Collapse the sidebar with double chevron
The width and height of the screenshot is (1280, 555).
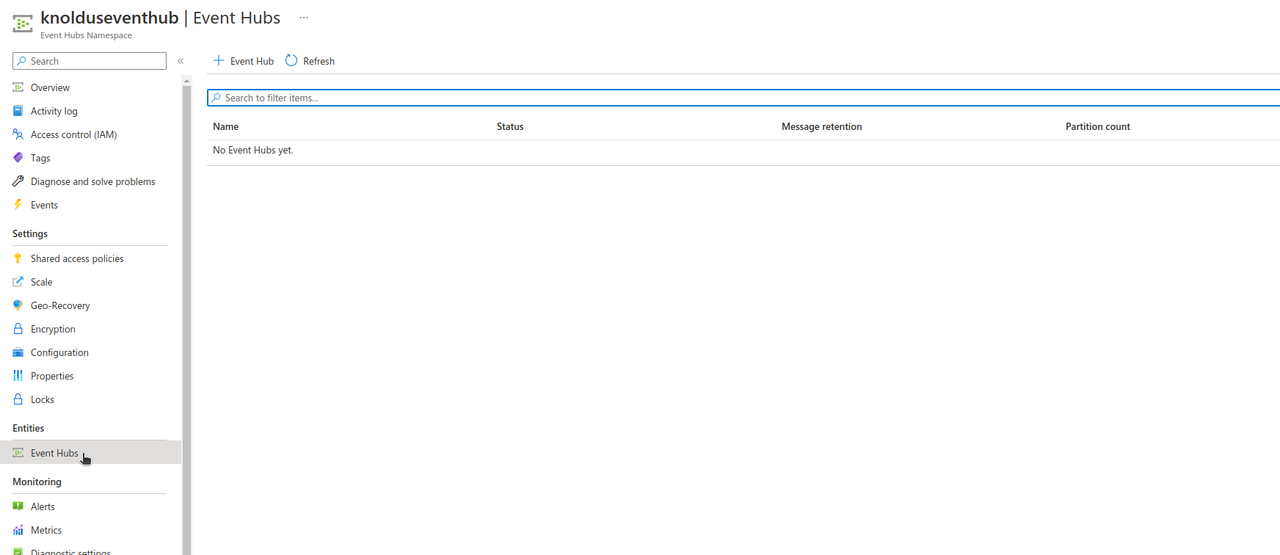[x=180, y=61]
